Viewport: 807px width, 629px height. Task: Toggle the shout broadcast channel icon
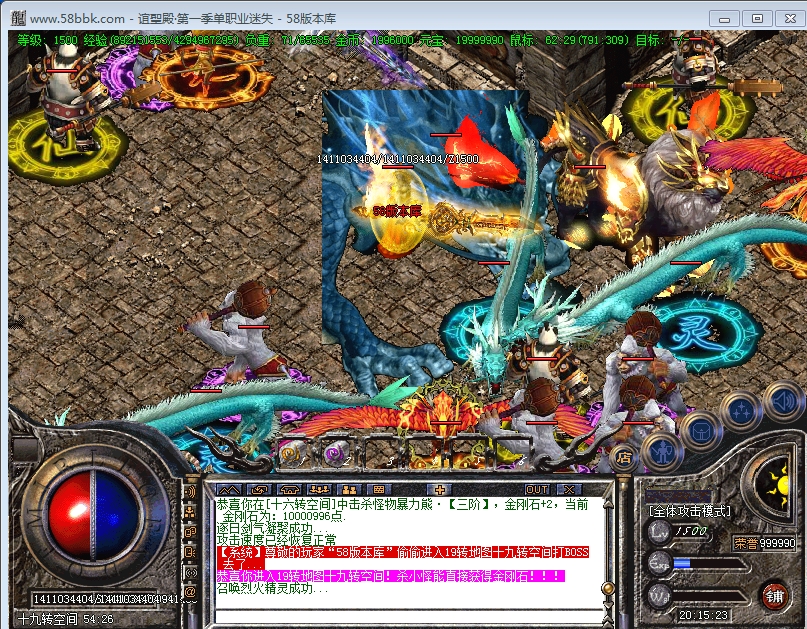pos(190,492)
